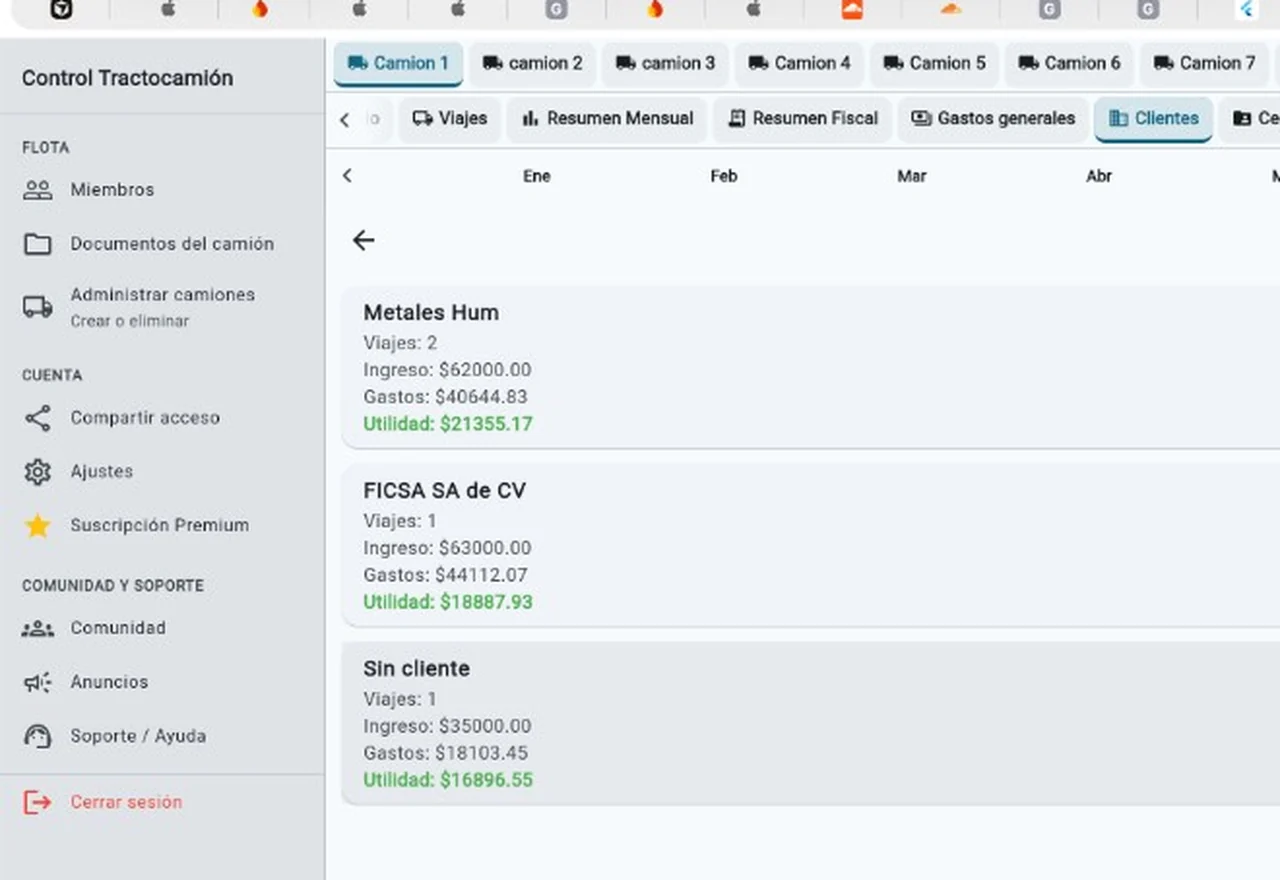Click the Suscripción Premium label
The height and width of the screenshot is (880, 1280).
click(x=160, y=526)
